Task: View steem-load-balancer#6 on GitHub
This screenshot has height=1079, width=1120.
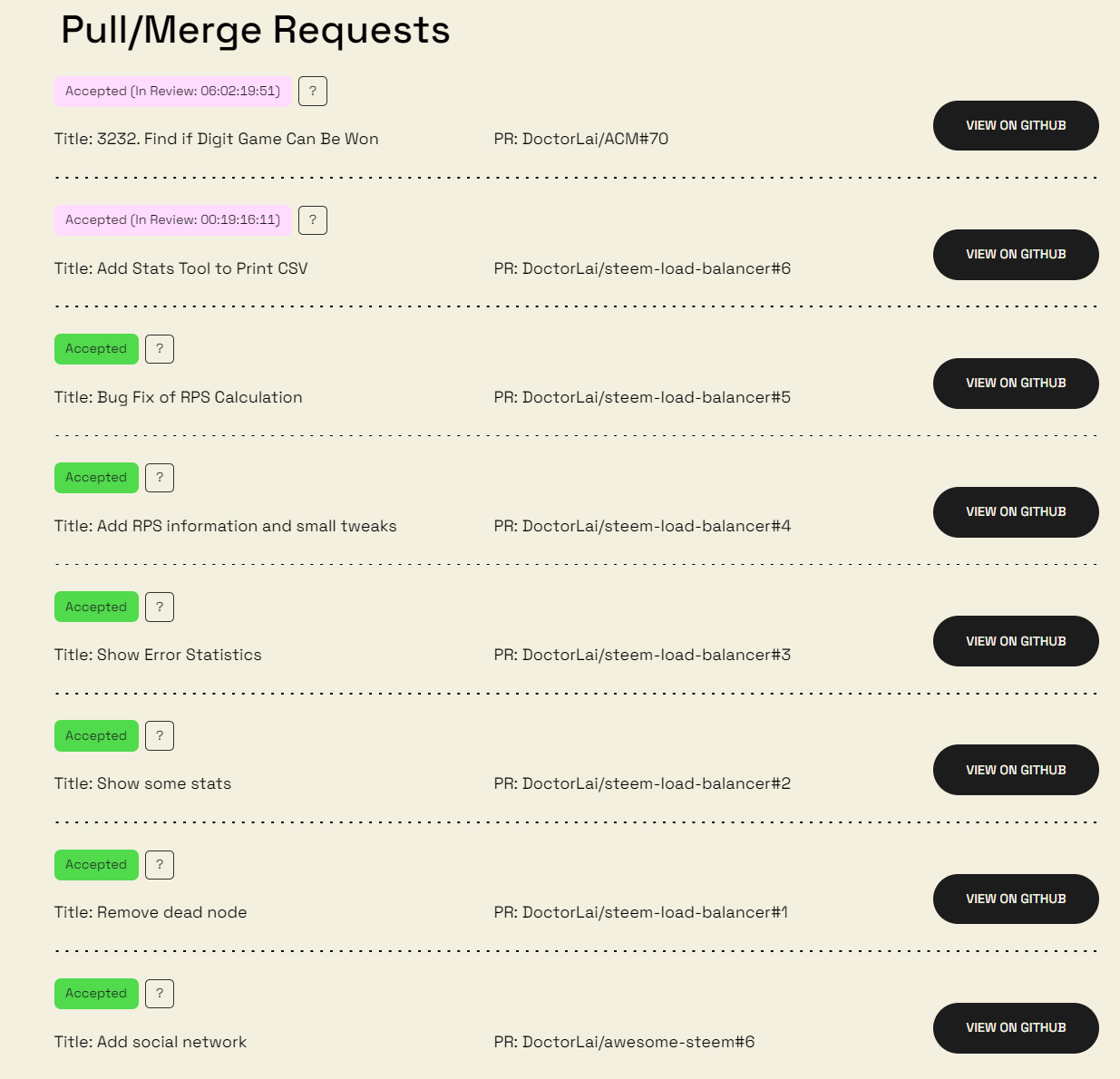Action: 1016,255
